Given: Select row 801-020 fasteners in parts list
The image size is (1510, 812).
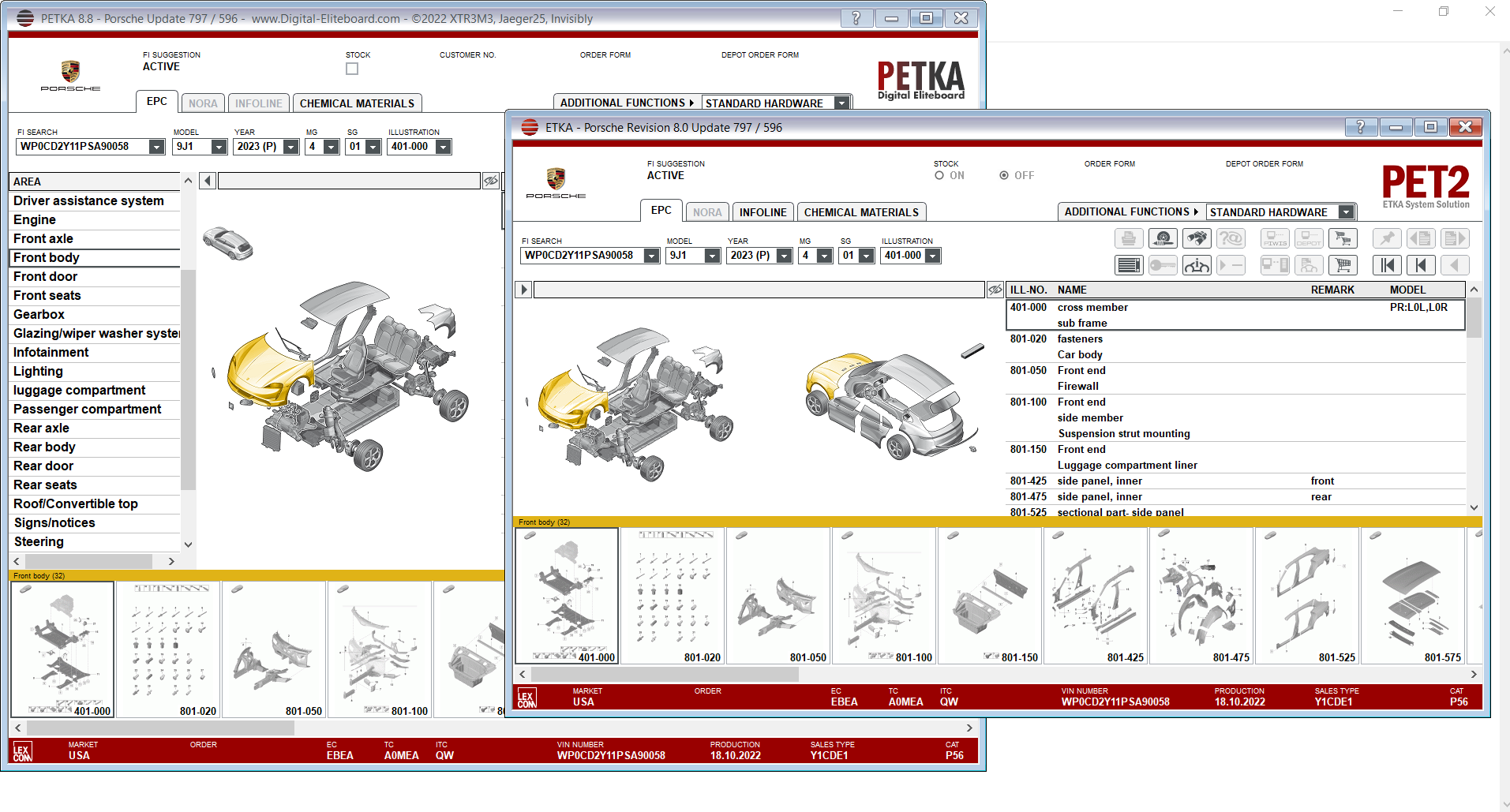Looking at the screenshot, I should [1235, 346].
